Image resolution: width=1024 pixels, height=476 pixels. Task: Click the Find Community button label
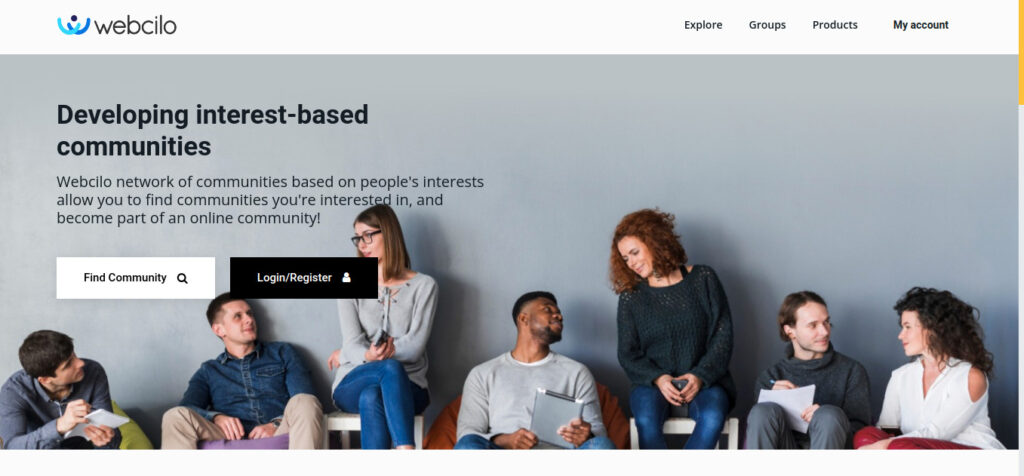[x=125, y=278]
